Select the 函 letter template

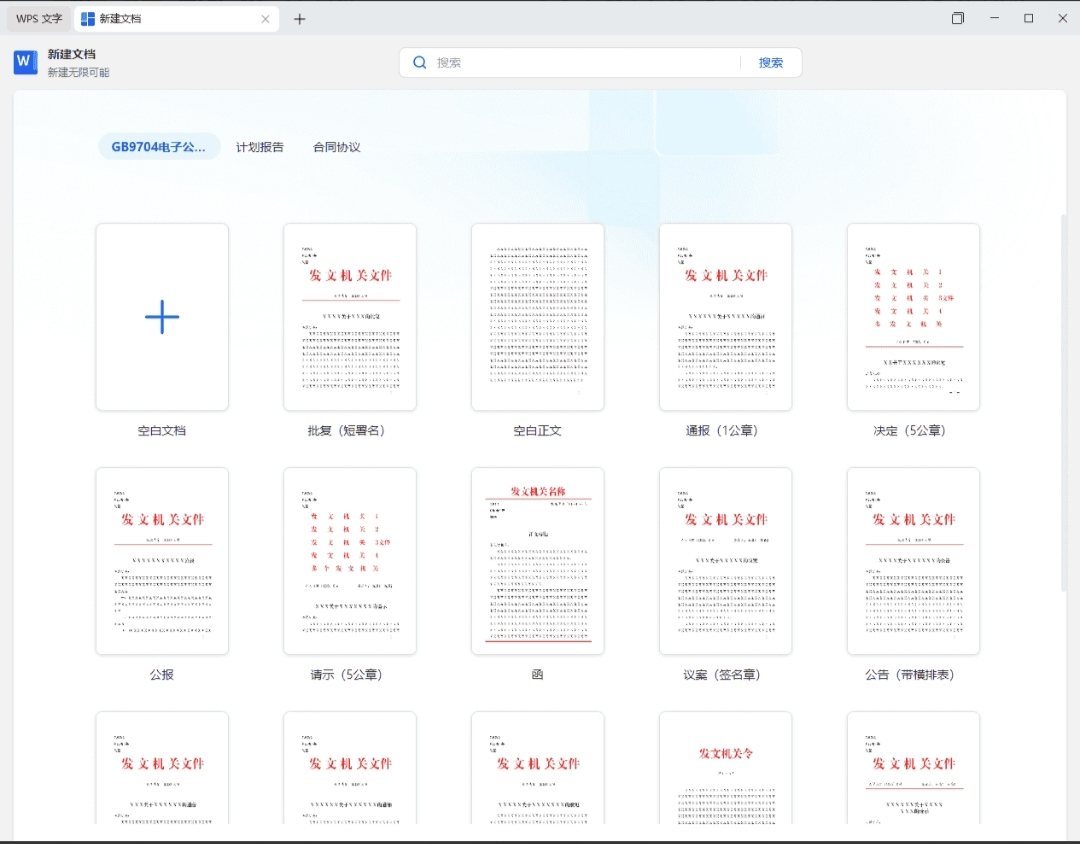click(x=538, y=561)
